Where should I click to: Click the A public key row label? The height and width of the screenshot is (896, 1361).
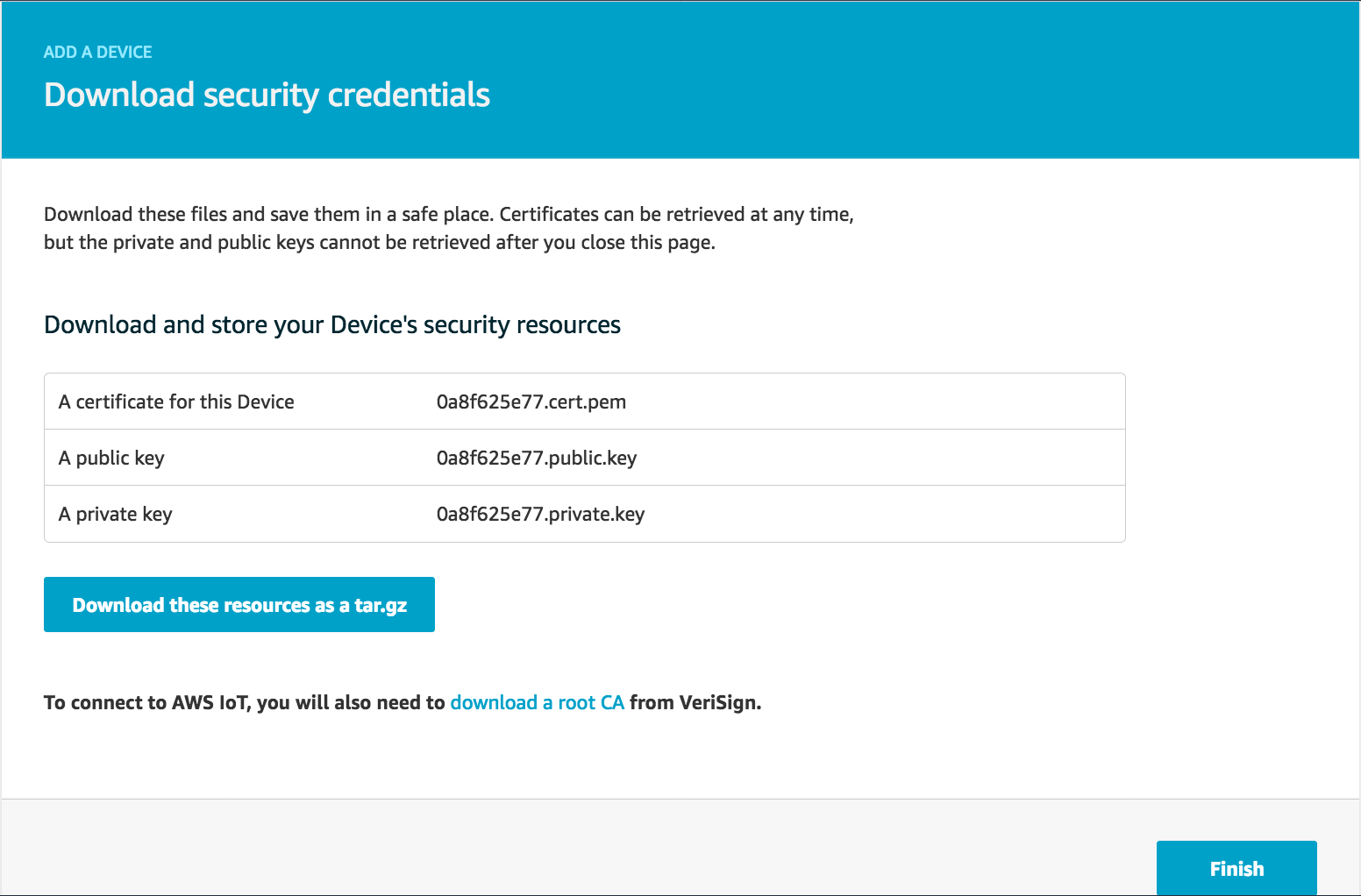point(111,458)
